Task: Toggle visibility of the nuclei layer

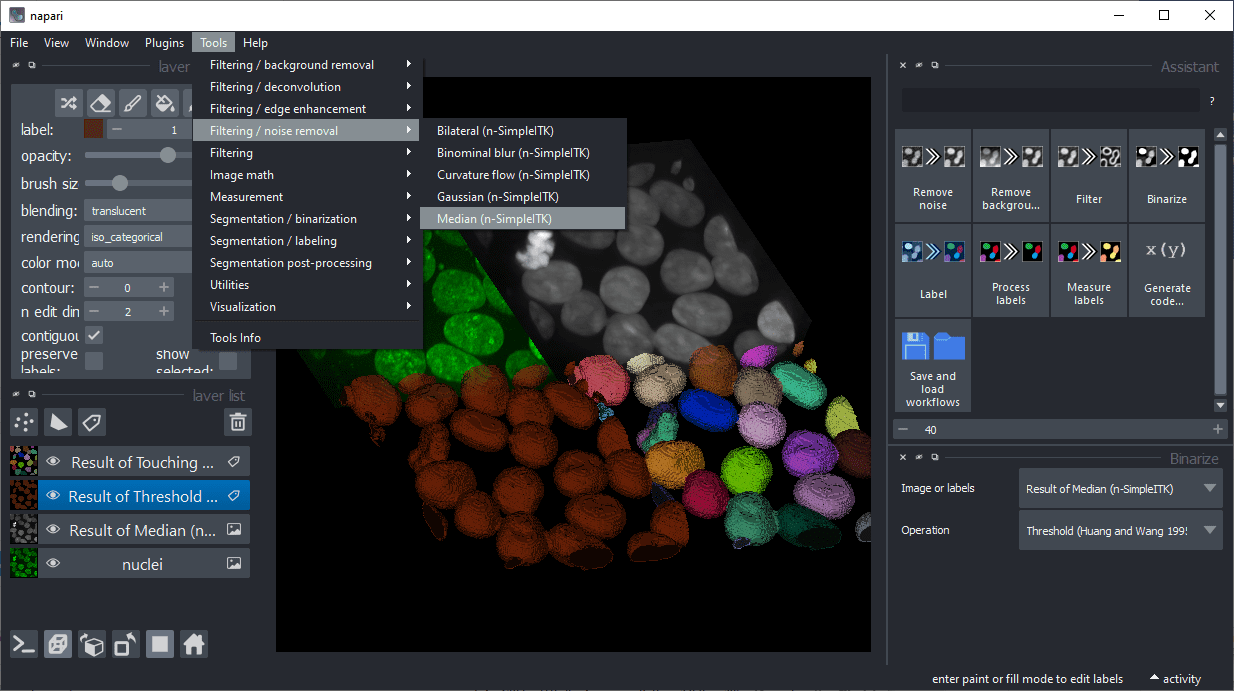Action: pyautogui.click(x=53, y=564)
